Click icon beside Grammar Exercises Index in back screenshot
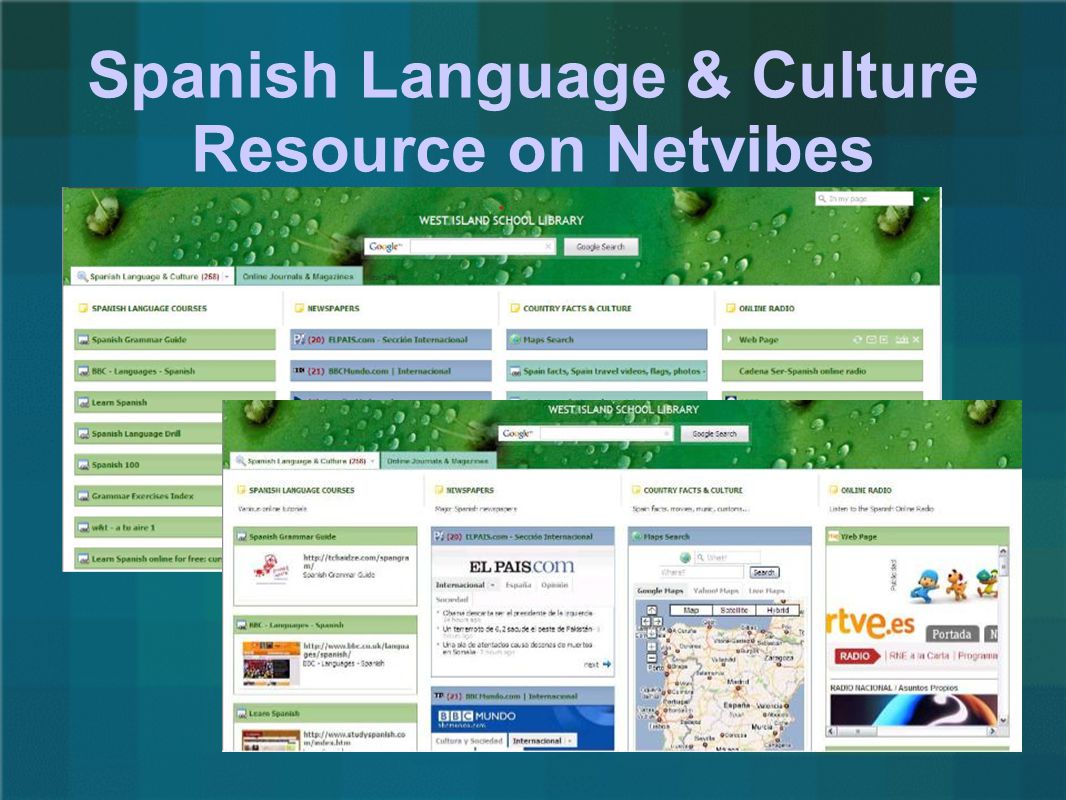 click(83, 496)
